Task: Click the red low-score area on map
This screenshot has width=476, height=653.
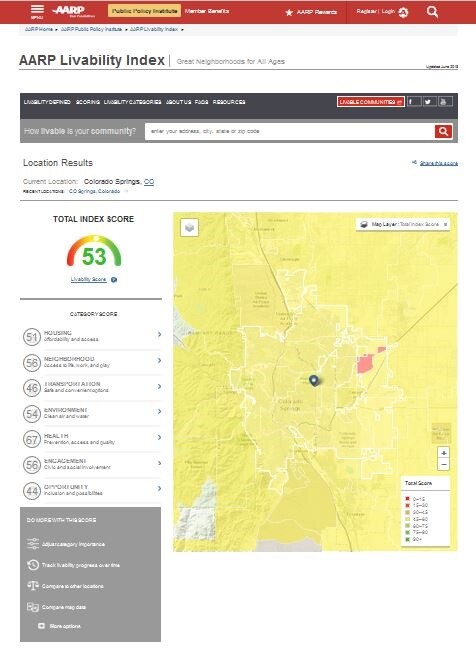Action: tap(365, 364)
